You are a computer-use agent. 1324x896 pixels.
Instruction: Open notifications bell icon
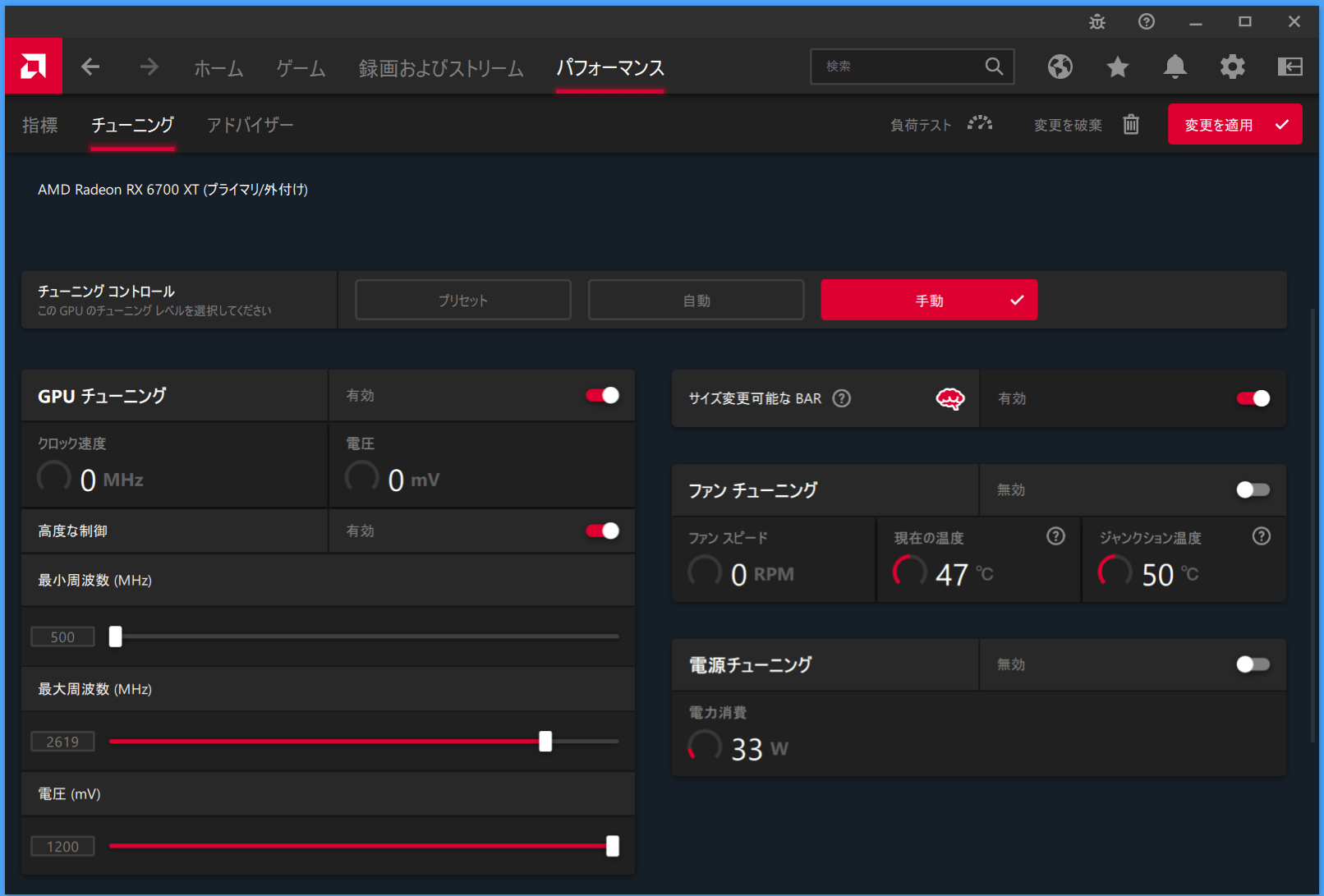point(1175,67)
